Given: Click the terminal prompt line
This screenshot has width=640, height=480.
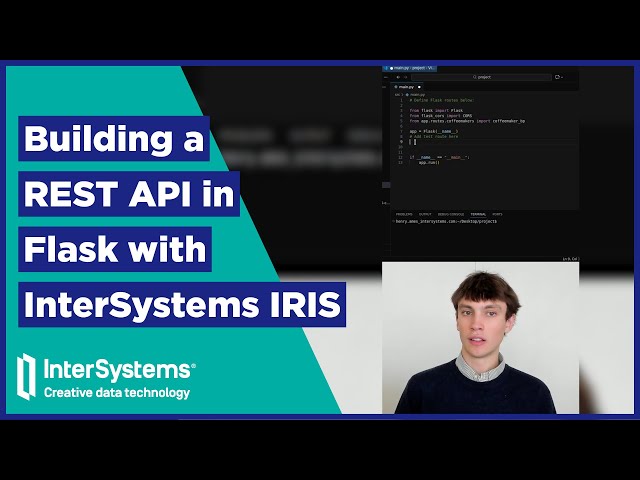Looking at the screenshot, I should 446,221.
